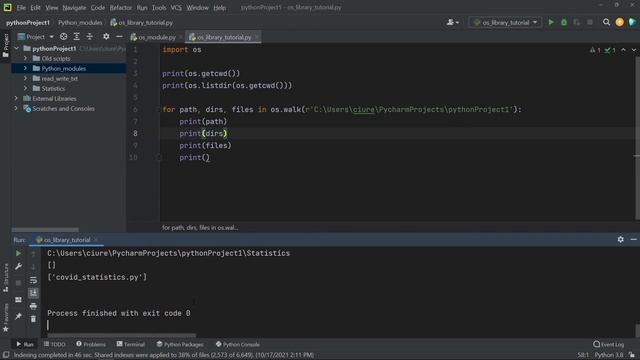The width and height of the screenshot is (640, 360).
Task: Select Statistics path line in console output
Action: [x=169, y=253]
